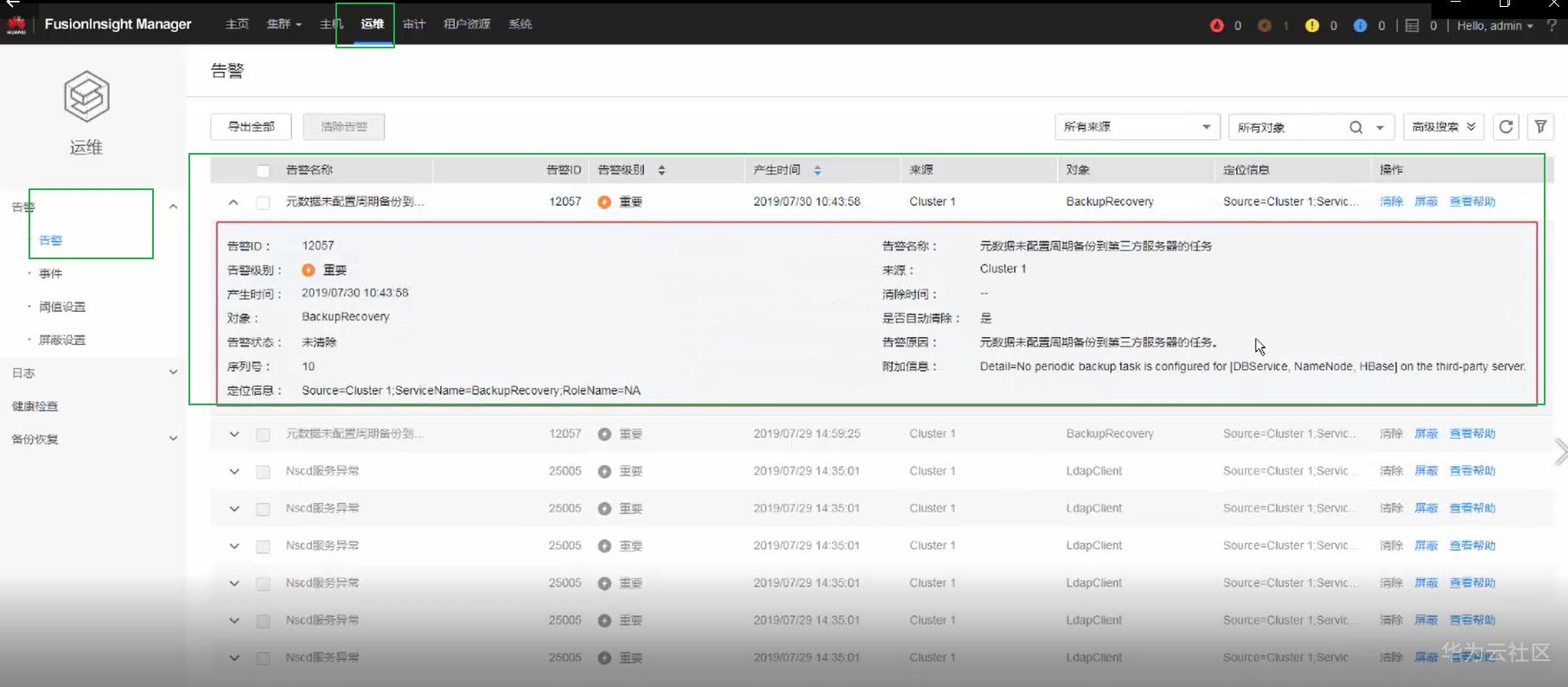
Task: Open the task list icon in header
Action: tap(1412, 25)
